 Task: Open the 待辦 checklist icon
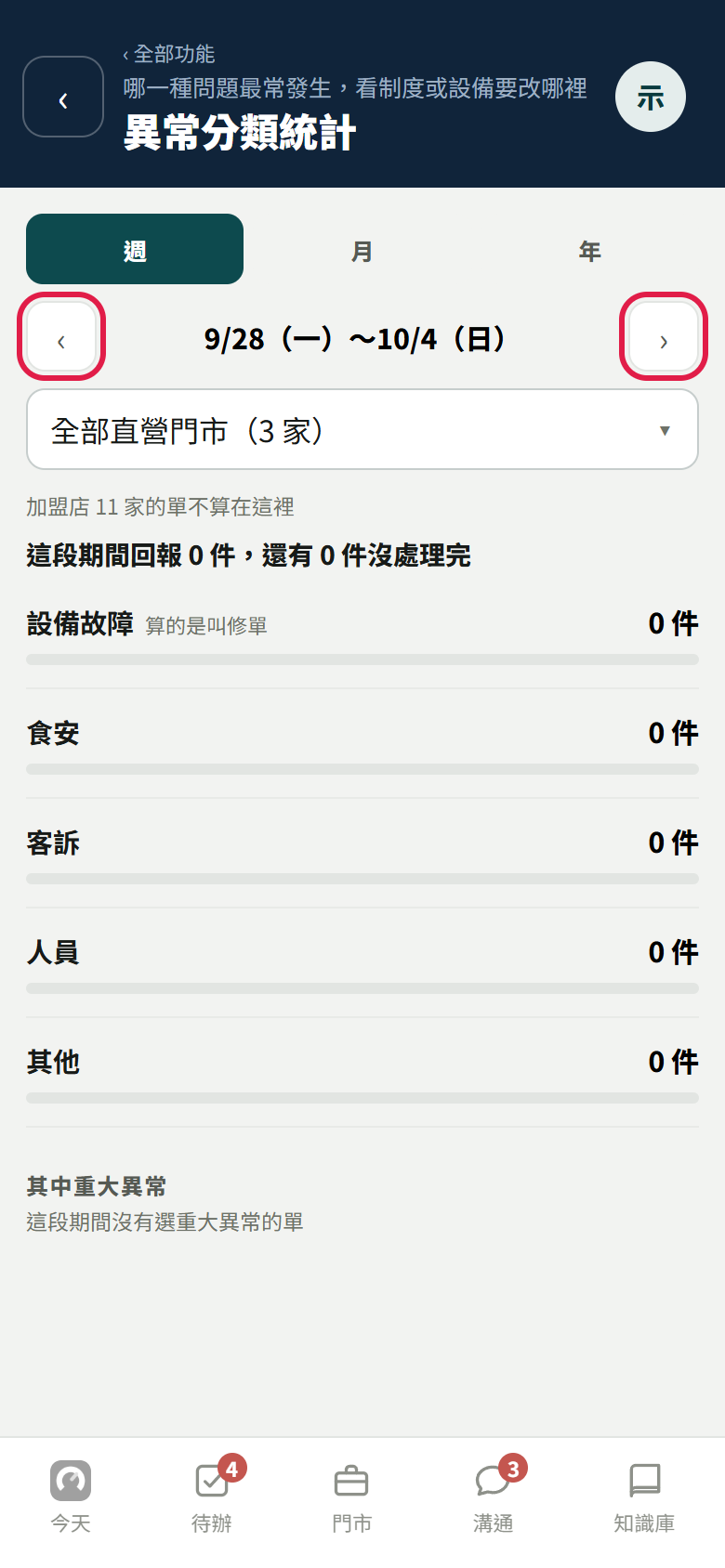point(212,1481)
